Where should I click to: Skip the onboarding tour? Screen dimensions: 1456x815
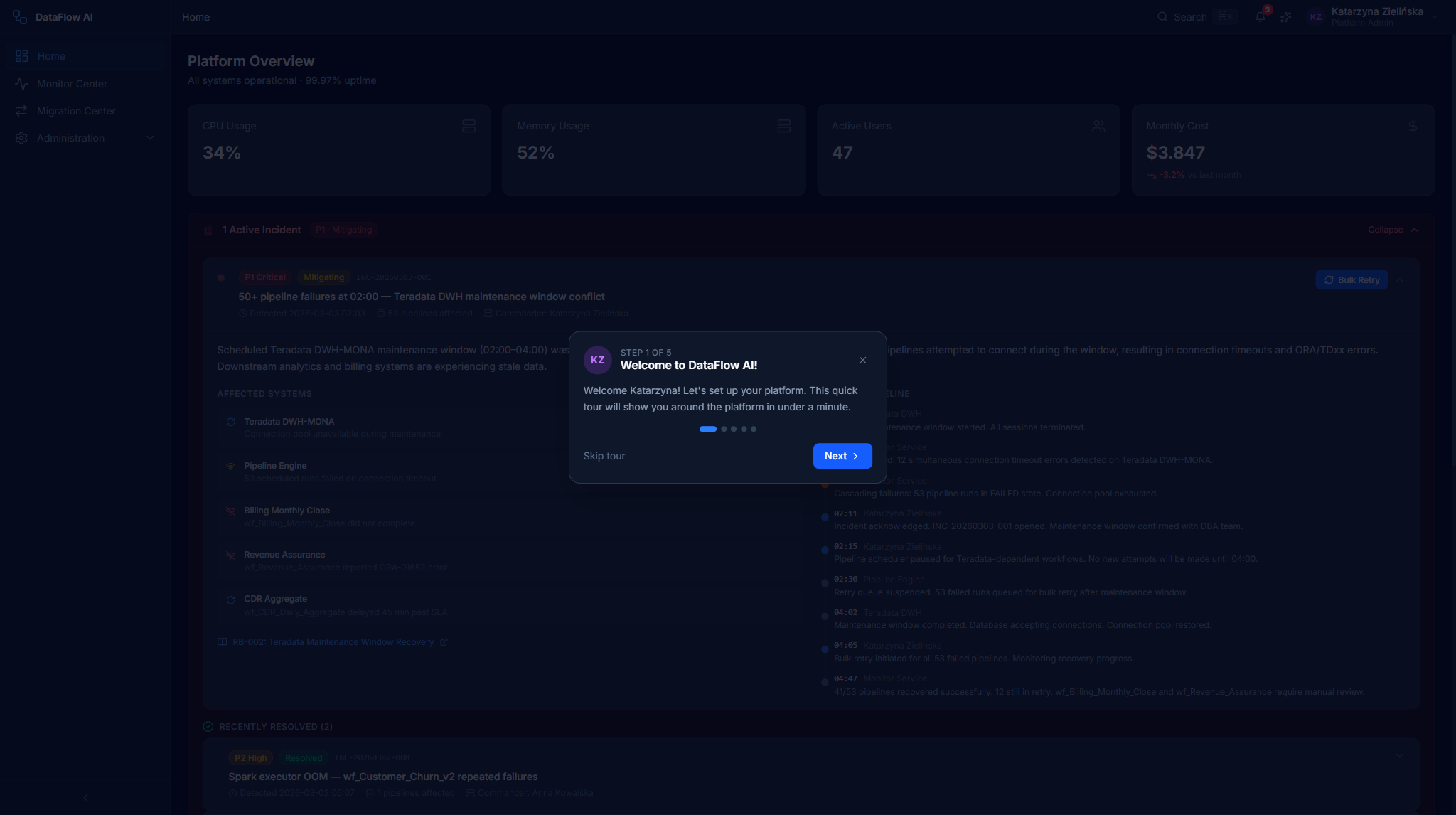pyautogui.click(x=604, y=456)
